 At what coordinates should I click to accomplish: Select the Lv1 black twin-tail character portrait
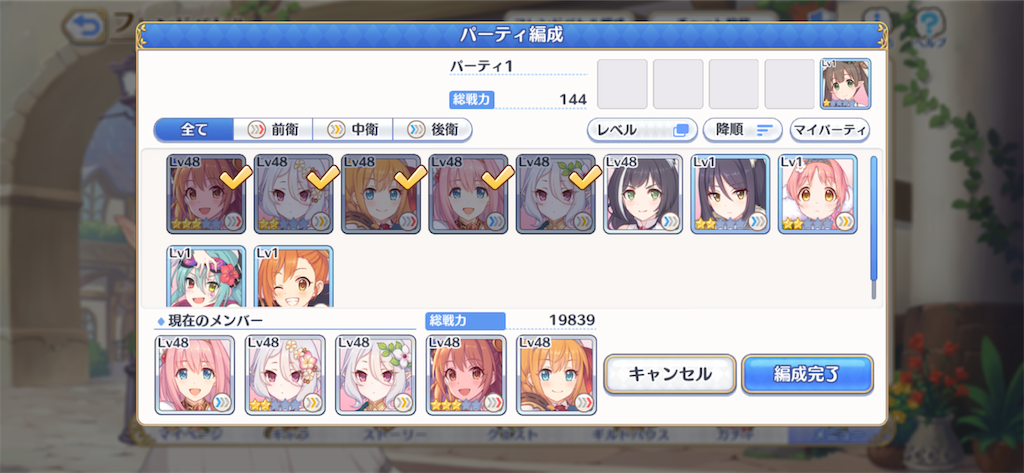point(730,194)
